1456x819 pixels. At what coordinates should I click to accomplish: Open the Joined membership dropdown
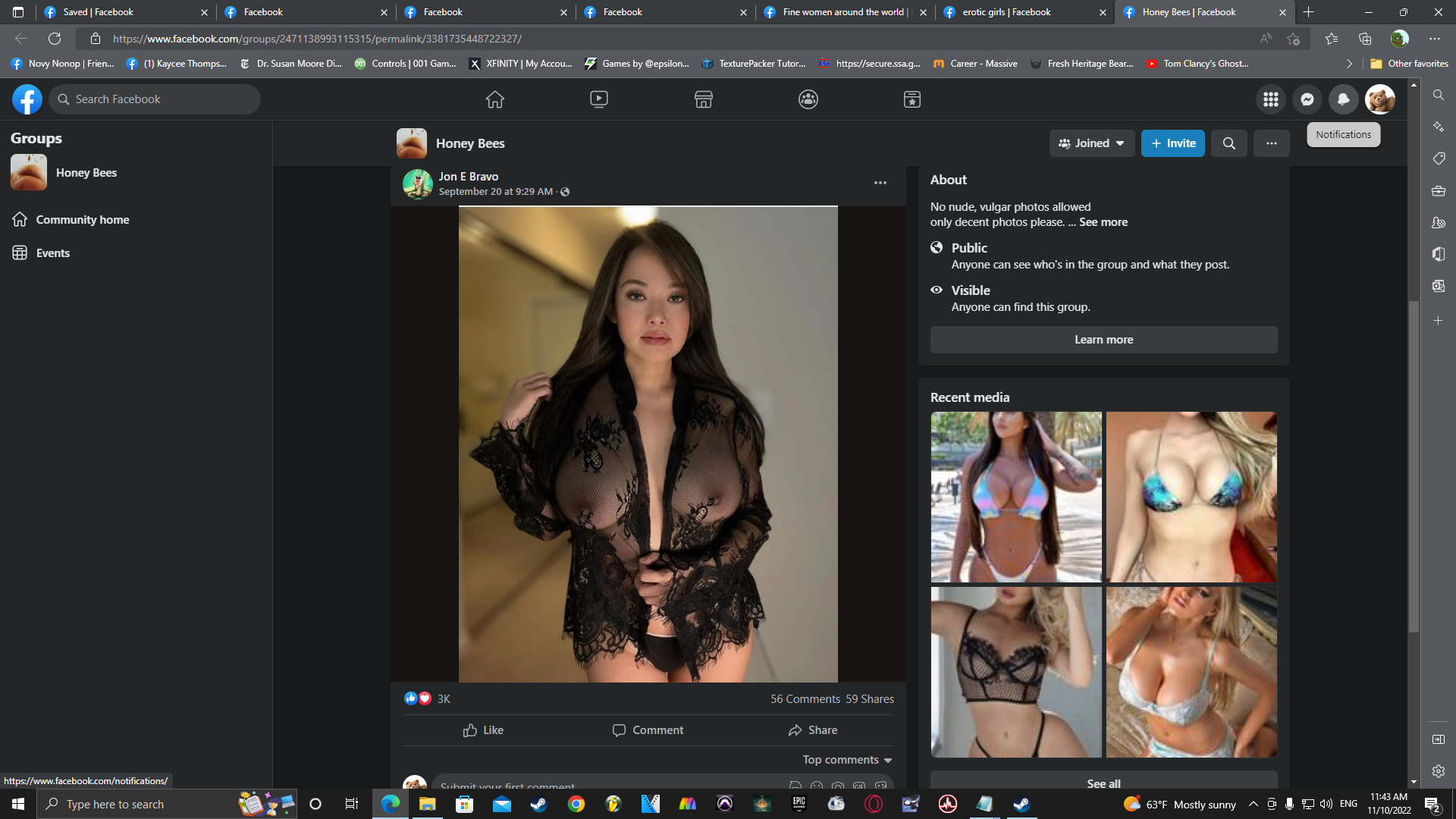tap(1091, 143)
